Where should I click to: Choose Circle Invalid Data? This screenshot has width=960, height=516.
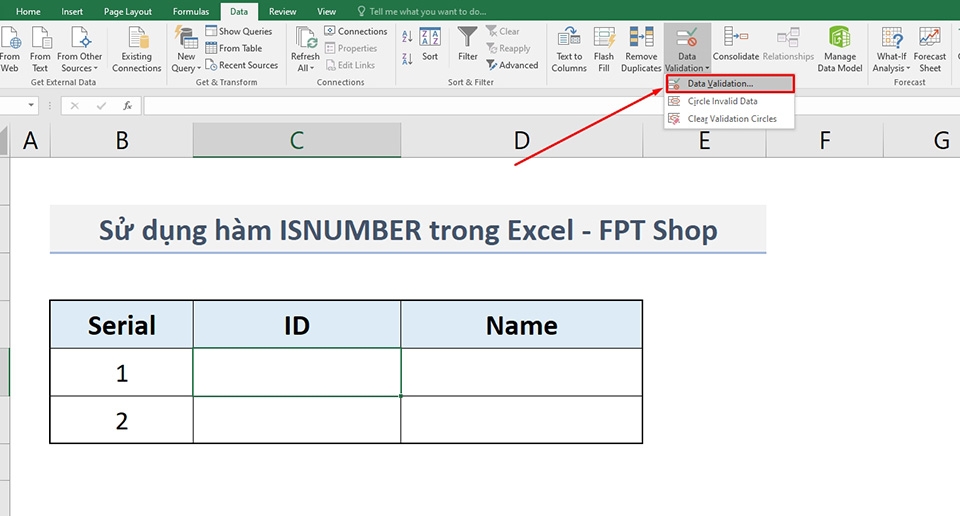730,101
